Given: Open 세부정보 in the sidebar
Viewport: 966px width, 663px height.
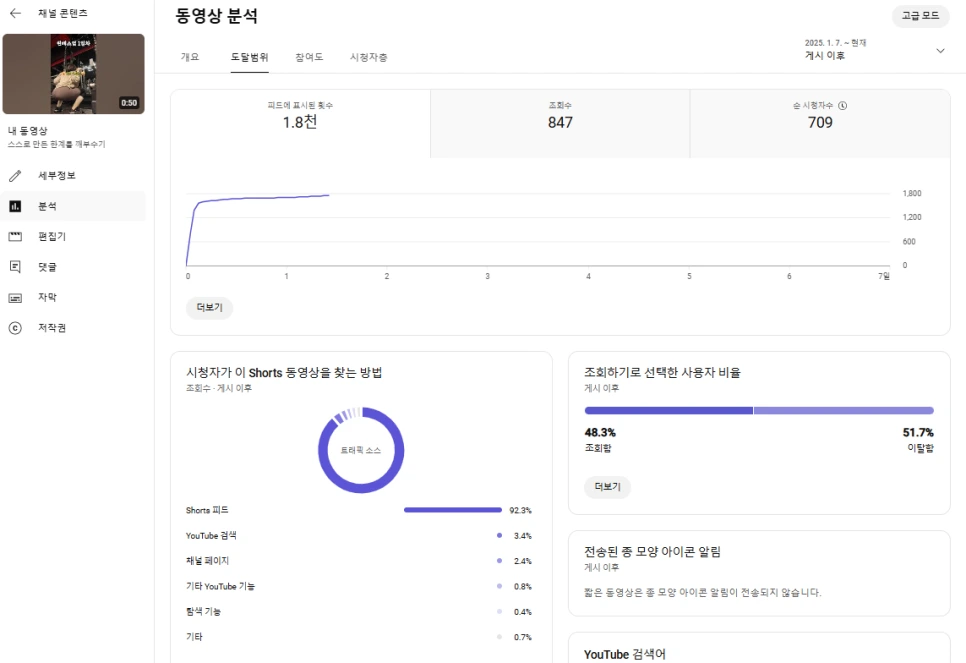Looking at the screenshot, I should (73, 176).
